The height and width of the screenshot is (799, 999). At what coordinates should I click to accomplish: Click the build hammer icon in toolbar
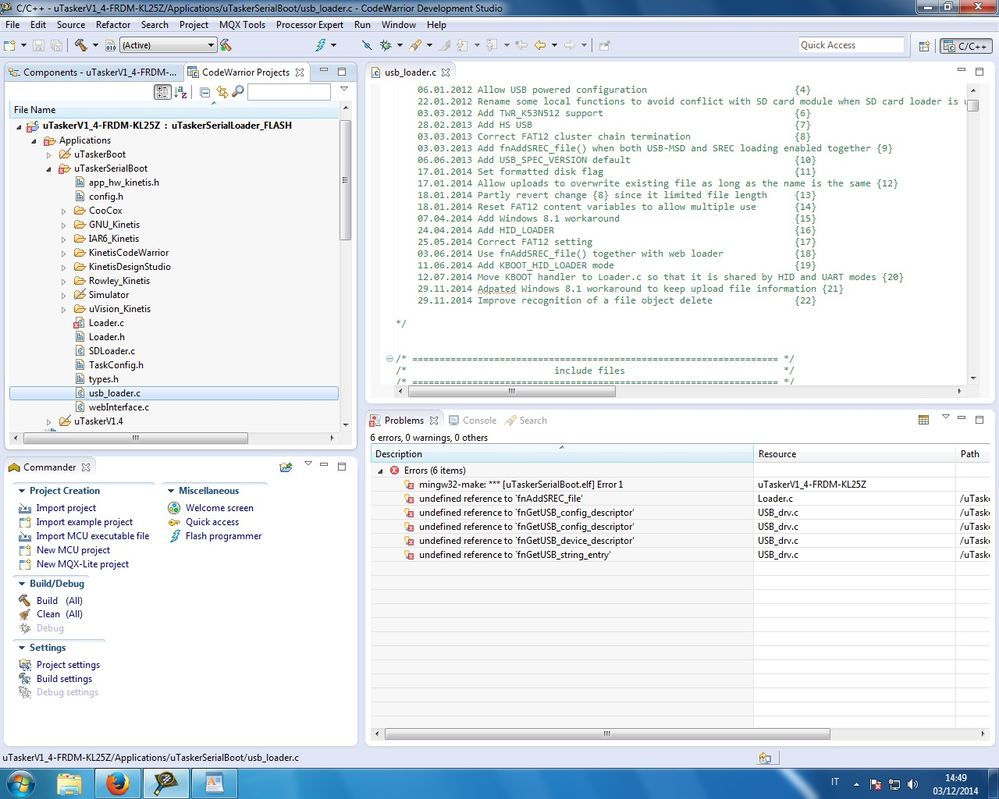pos(80,45)
